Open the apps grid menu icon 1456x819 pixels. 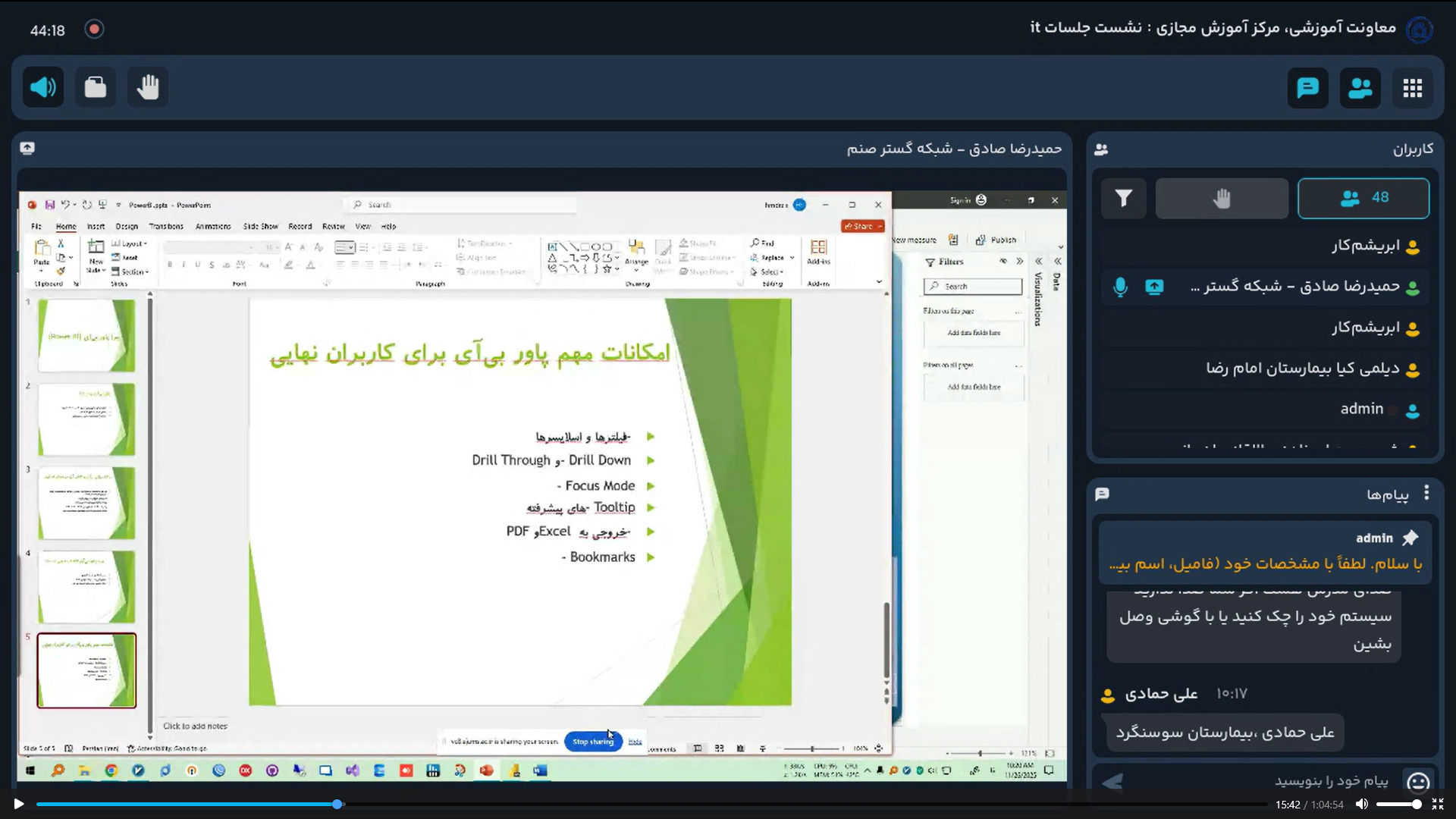pyautogui.click(x=1412, y=88)
